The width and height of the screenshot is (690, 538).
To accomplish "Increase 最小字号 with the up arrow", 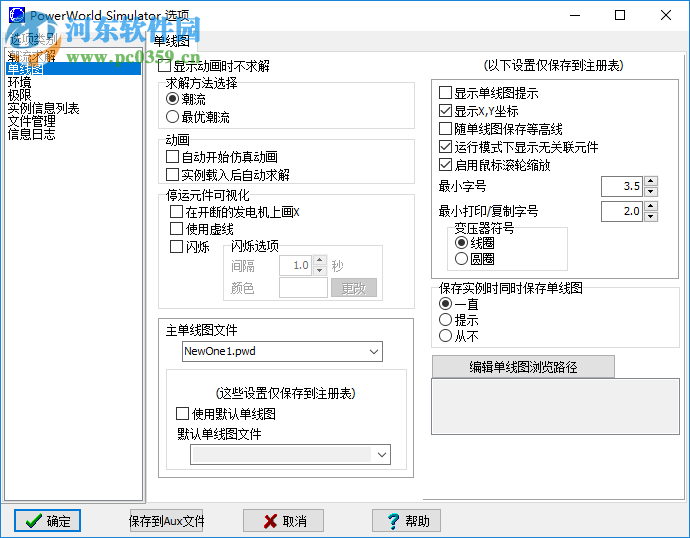I will [x=651, y=181].
